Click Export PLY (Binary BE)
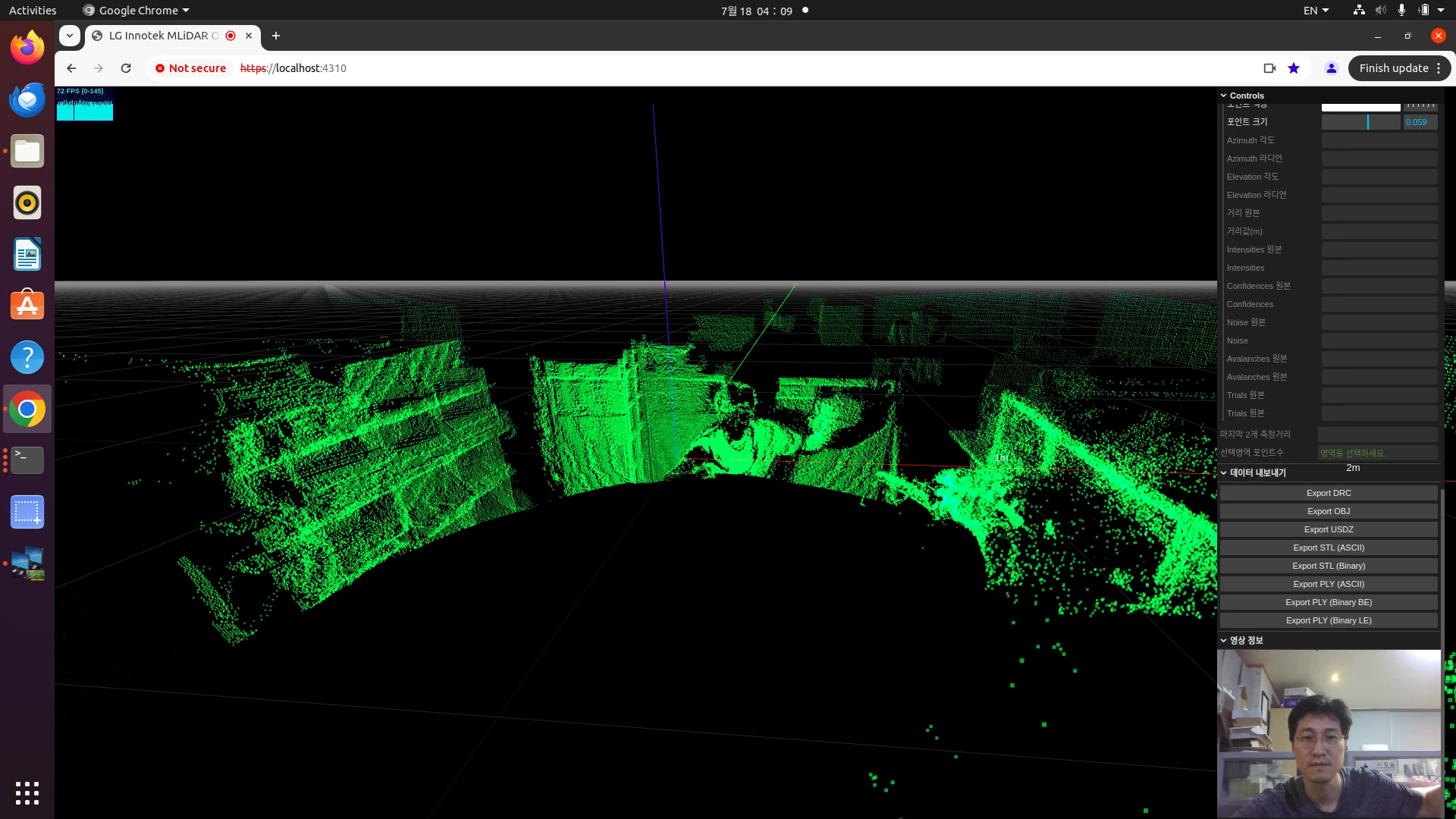 pyautogui.click(x=1329, y=602)
